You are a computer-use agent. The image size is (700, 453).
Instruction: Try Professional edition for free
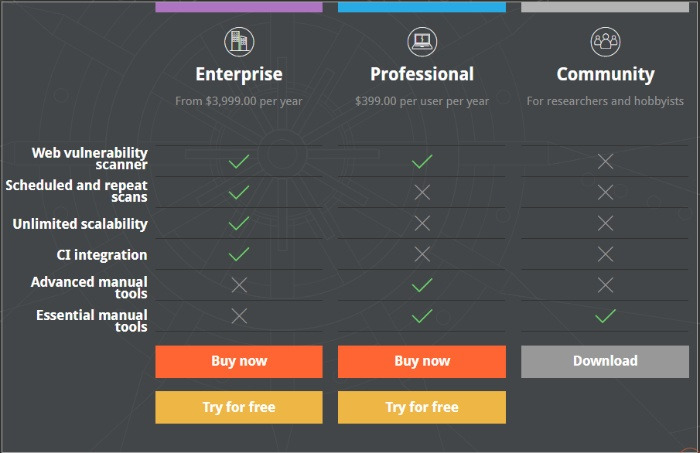tap(422, 407)
